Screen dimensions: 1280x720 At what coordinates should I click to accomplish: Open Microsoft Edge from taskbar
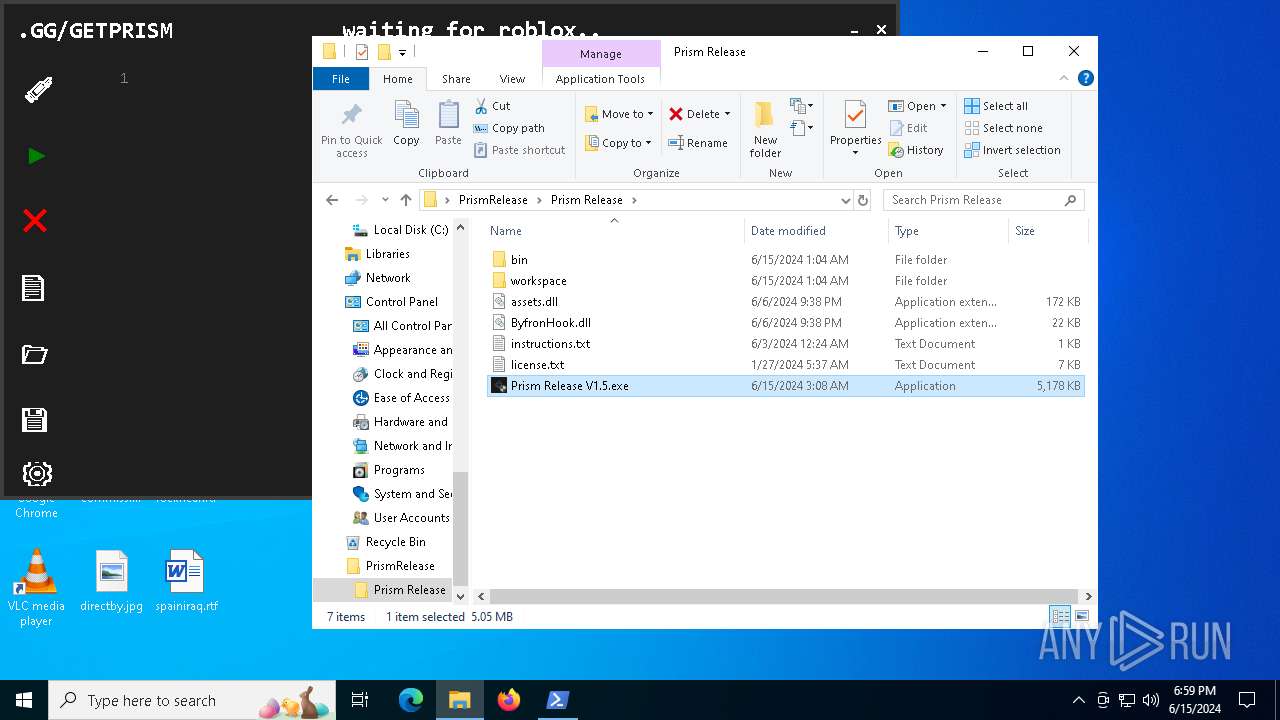tap(411, 700)
